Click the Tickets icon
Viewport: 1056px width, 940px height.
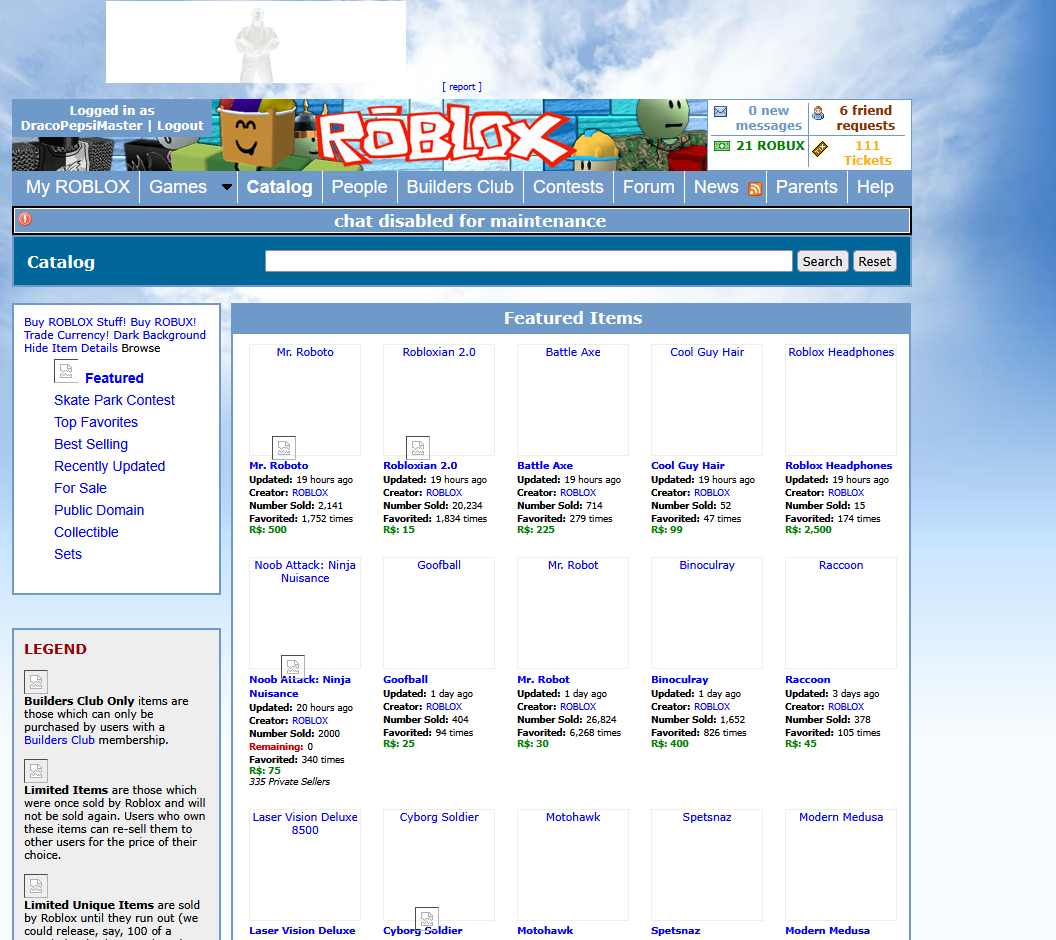[x=820, y=149]
